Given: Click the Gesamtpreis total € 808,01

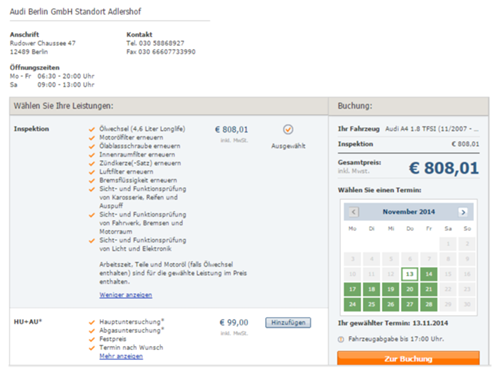Looking at the screenshot, I should (x=444, y=168).
